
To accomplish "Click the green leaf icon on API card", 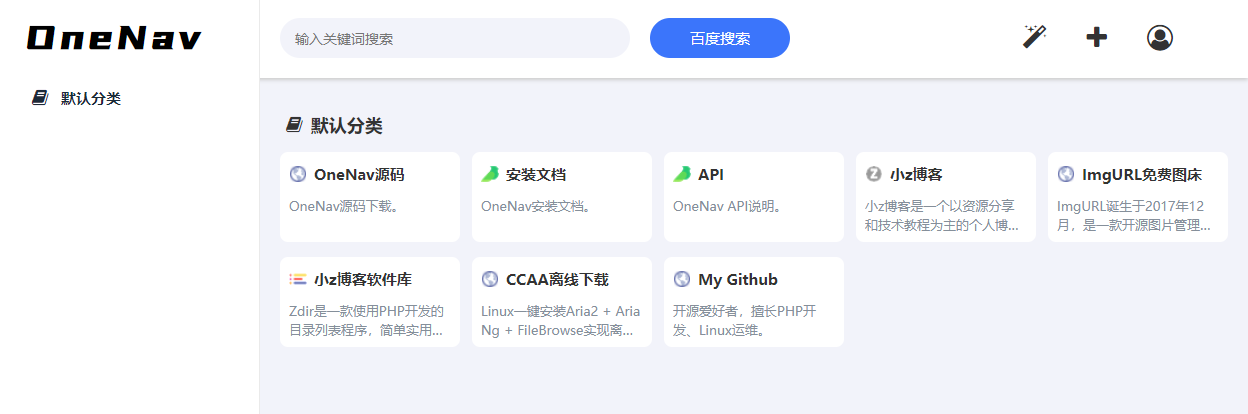I will (x=682, y=174).
